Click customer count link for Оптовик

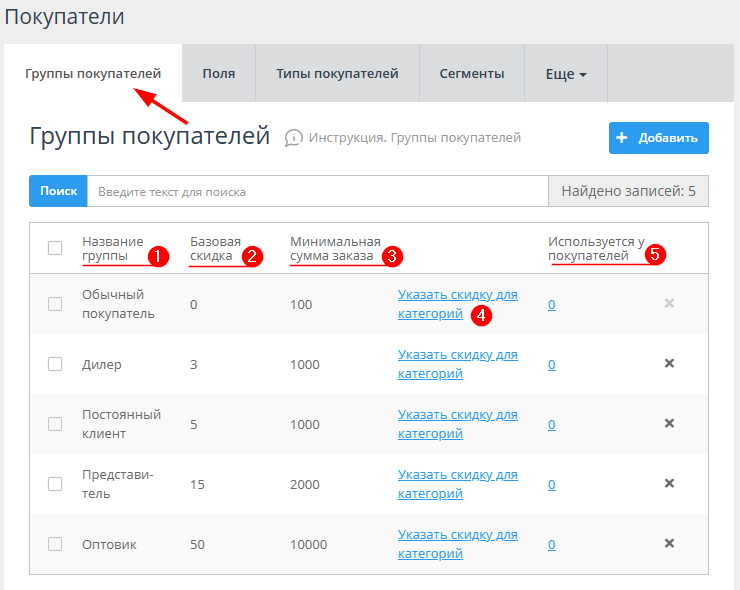(551, 545)
